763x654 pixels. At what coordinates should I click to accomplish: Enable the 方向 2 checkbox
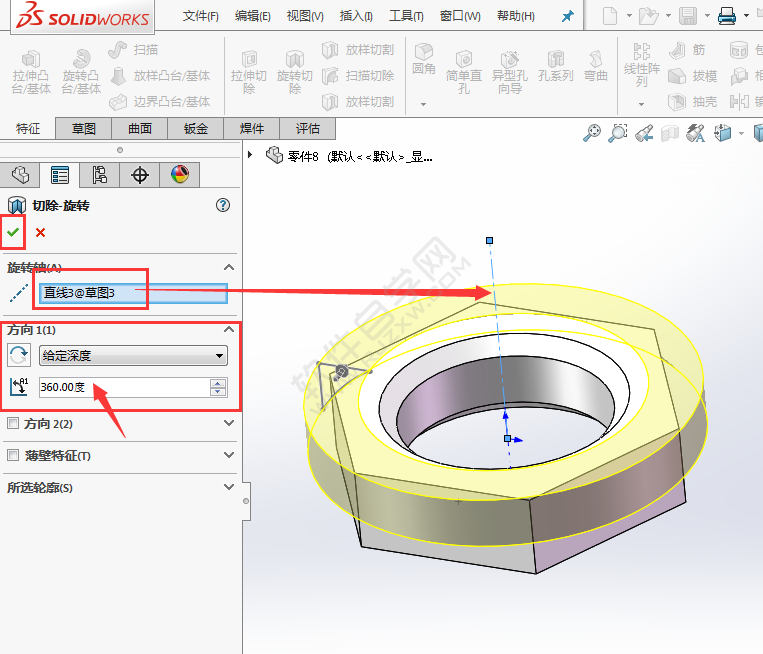[x=13, y=423]
